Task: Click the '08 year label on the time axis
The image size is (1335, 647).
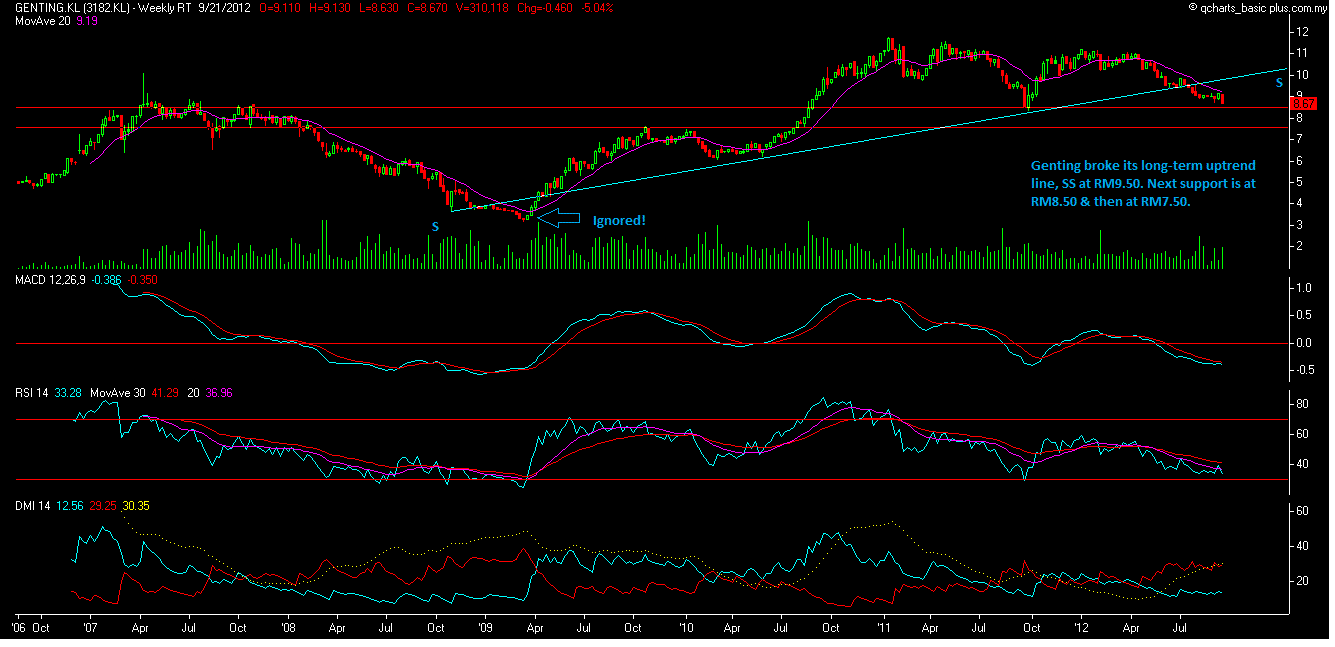Action: tap(288, 628)
